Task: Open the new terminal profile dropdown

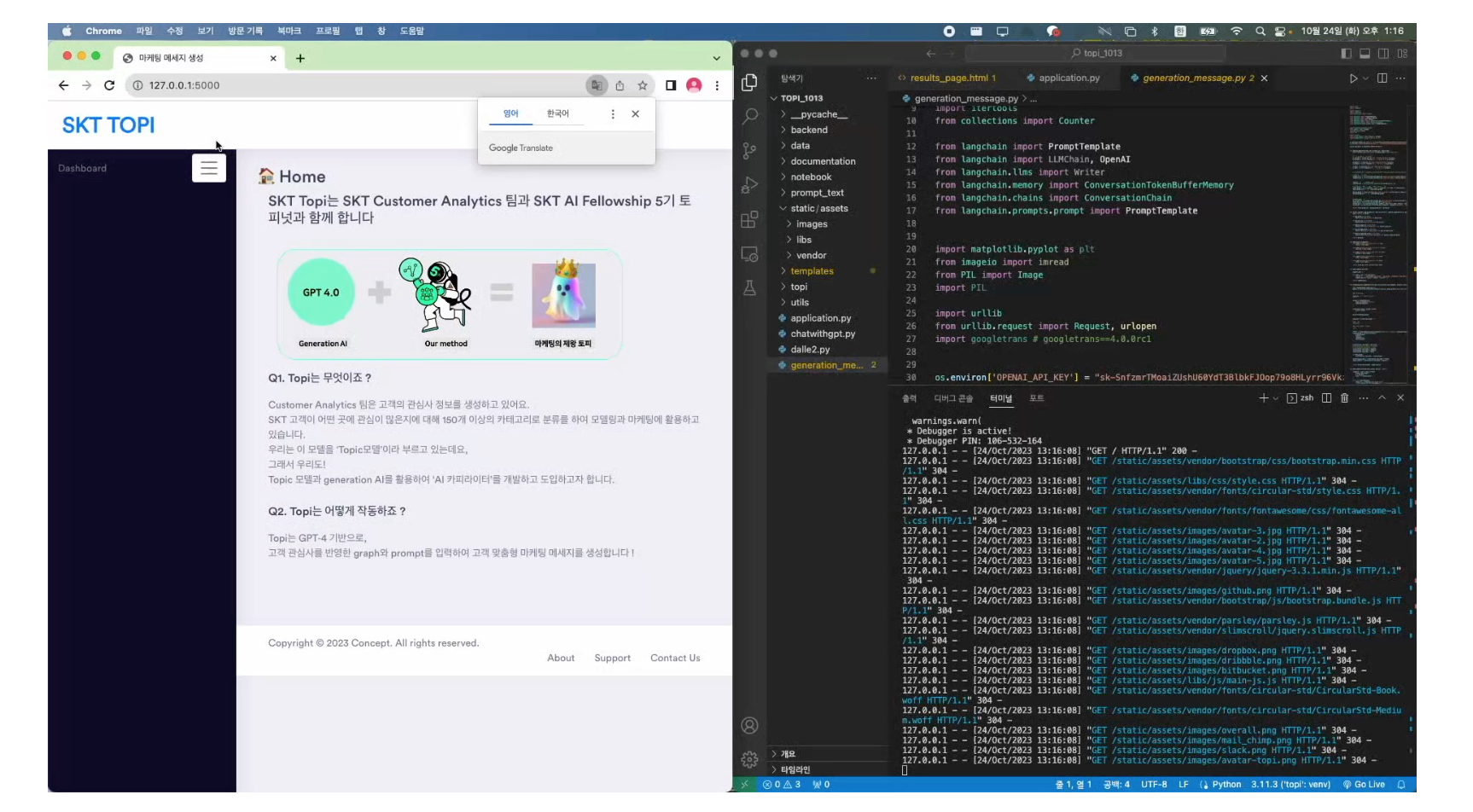Action: [1276, 398]
